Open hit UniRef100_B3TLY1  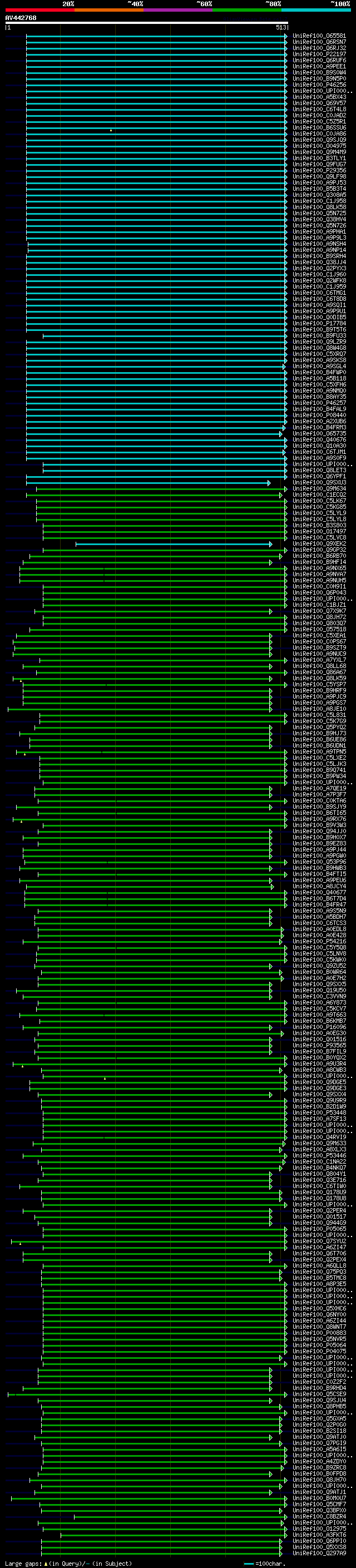pyautogui.click(x=319, y=159)
